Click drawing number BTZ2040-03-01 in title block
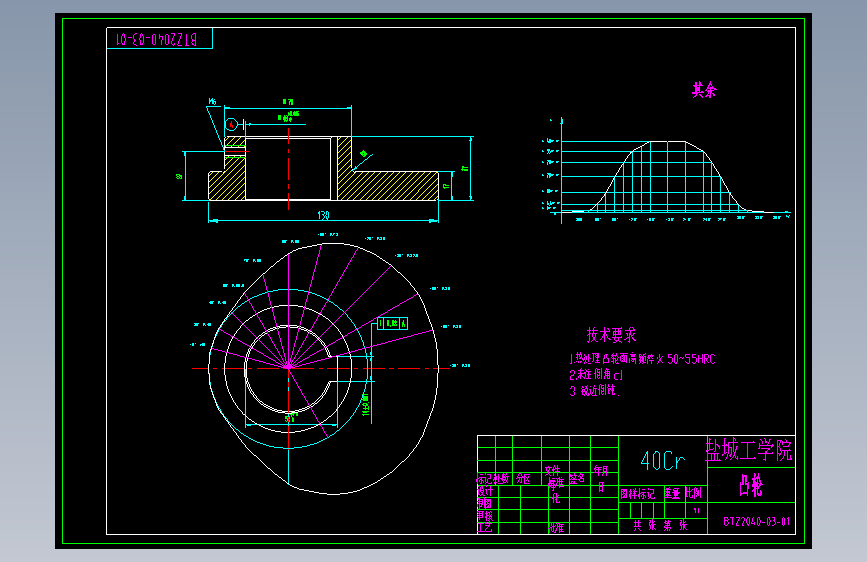Viewport: 867px width, 562px height. click(756, 522)
